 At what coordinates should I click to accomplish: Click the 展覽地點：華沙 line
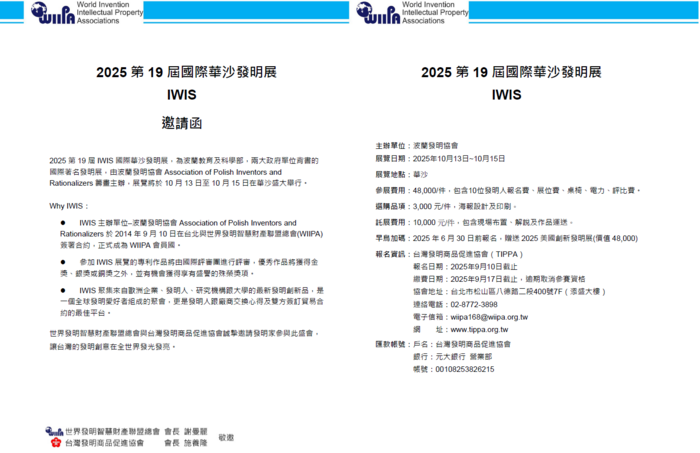click(401, 174)
